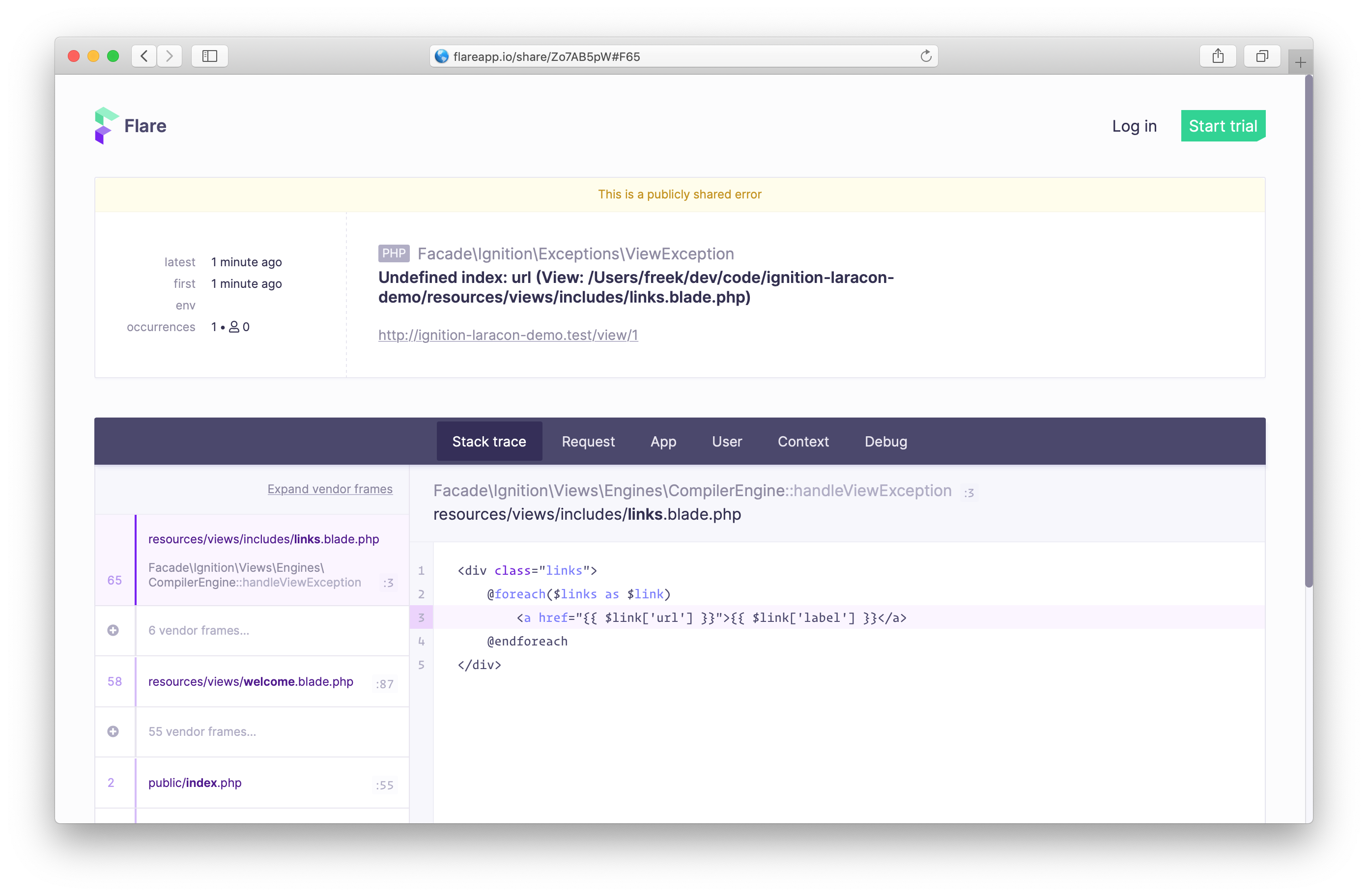The height and width of the screenshot is (896, 1368).
Task: Click the ViewException class name heading
Action: 575,253
